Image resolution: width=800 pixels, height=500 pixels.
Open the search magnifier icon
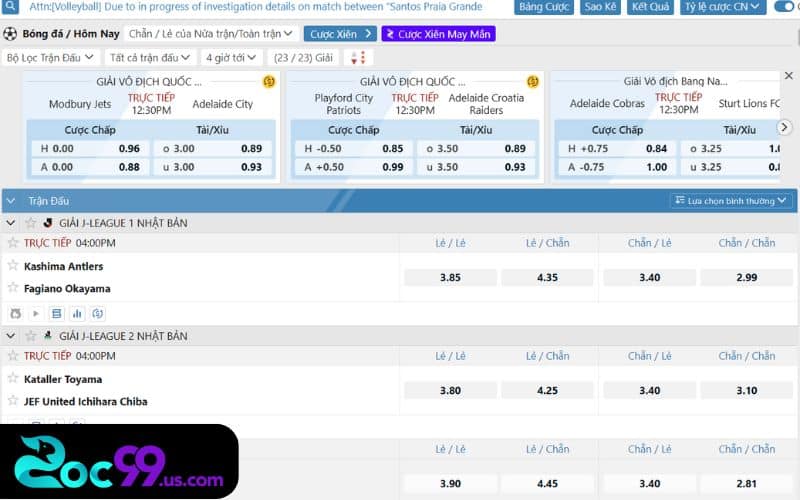[10, 6]
